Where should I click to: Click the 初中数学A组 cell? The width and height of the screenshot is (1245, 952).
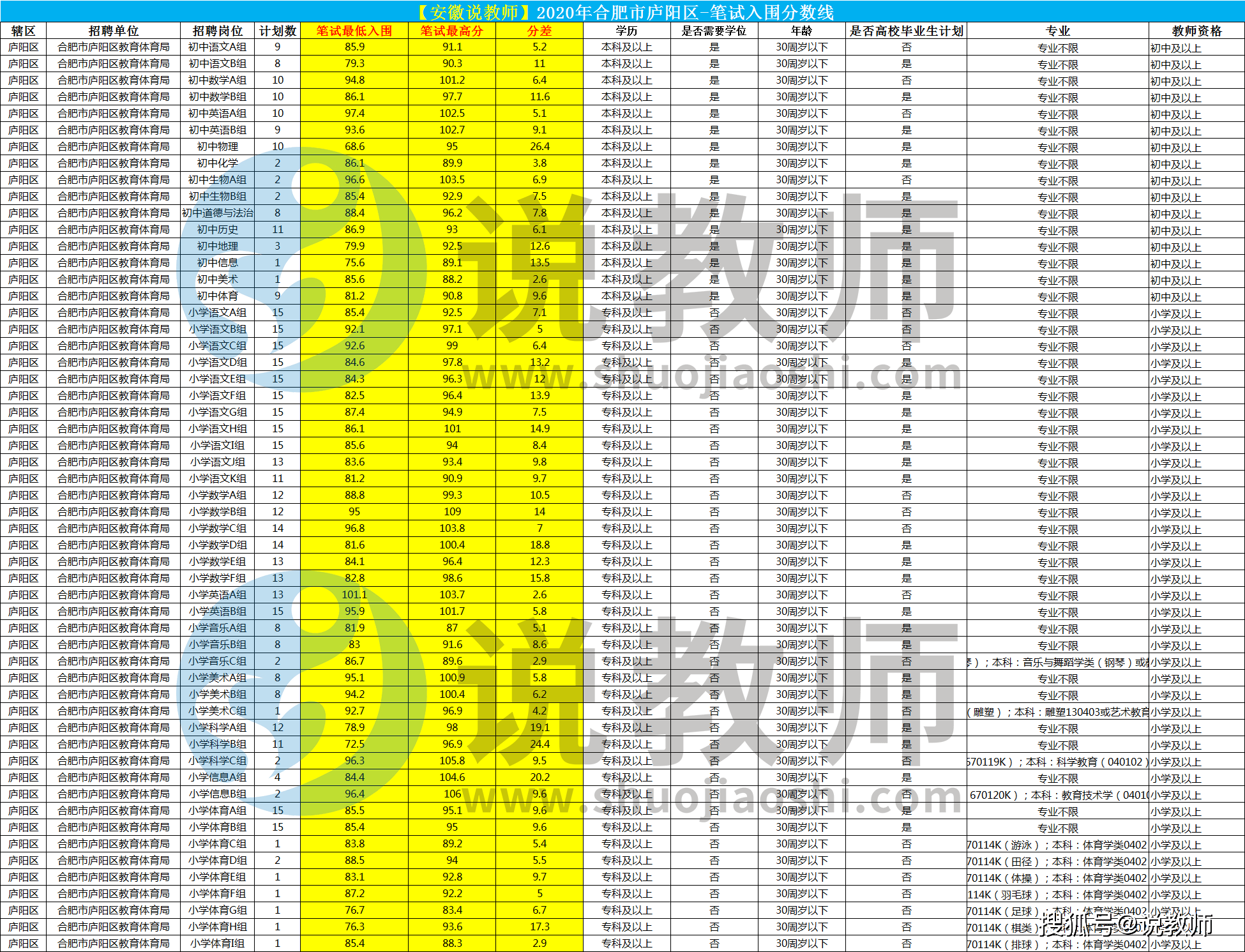tap(217, 80)
